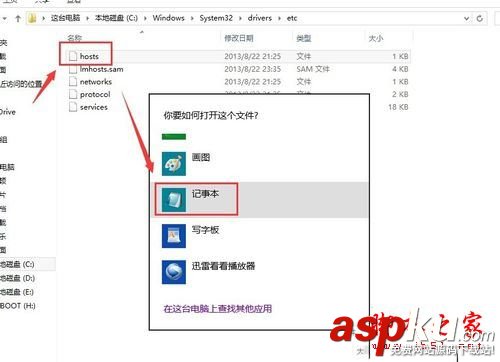Select the lmhosts.sam file icon
The height and width of the screenshot is (362, 500).
click(x=73, y=69)
